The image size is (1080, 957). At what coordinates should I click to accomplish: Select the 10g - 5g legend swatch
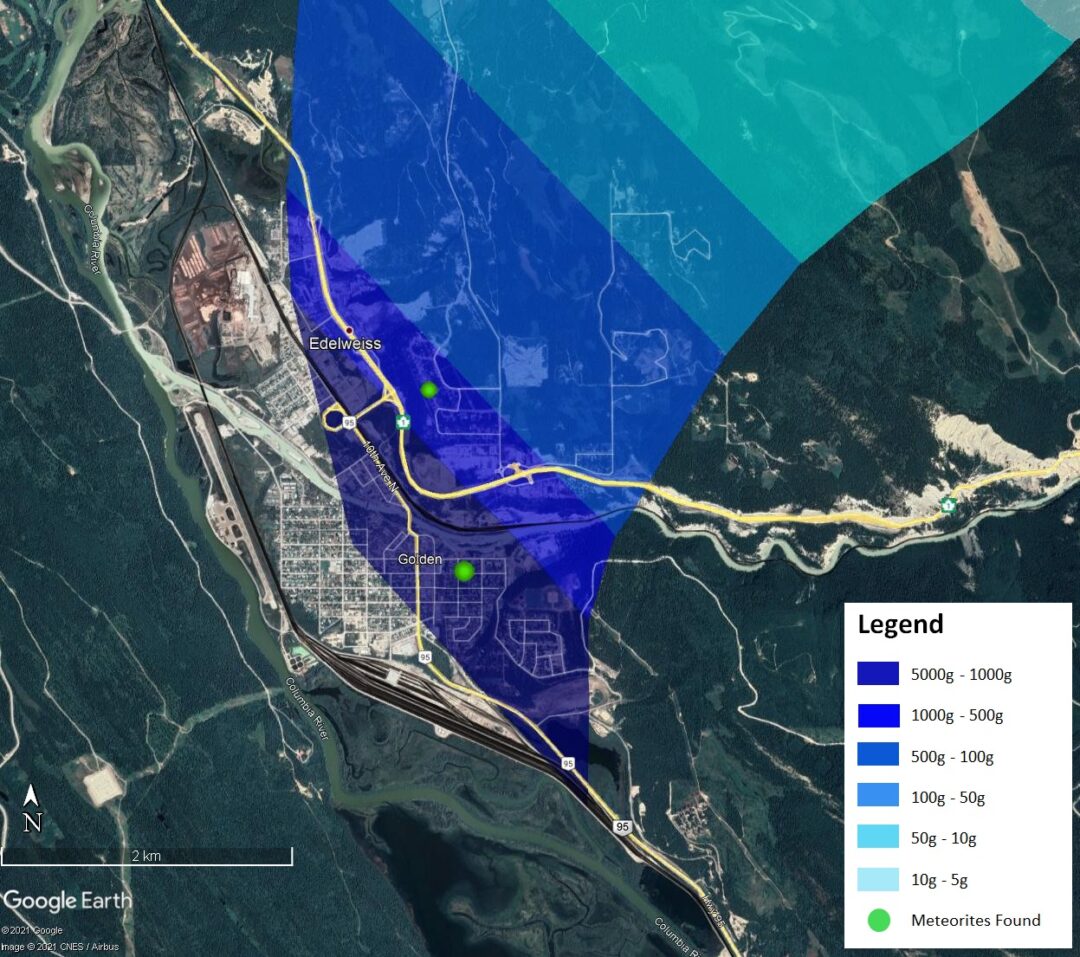(x=877, y=879)
